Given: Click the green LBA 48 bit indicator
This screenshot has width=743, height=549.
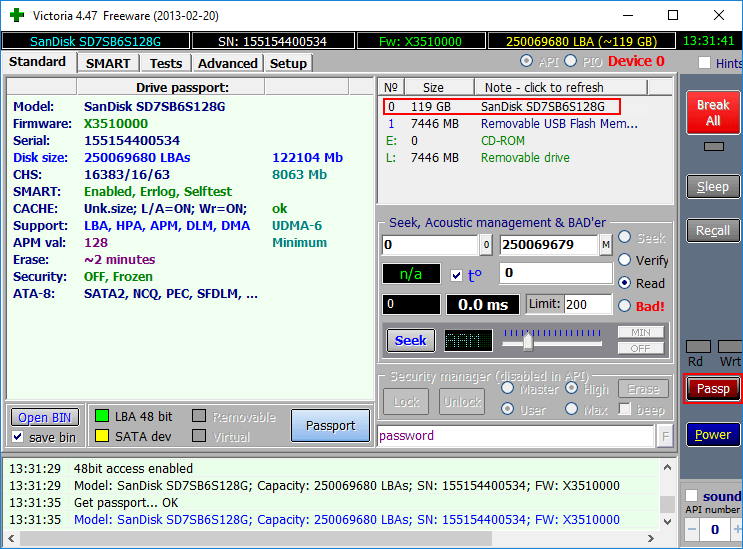Looking at the screenshot, I should pyautogui.click(x=102, y=416).
